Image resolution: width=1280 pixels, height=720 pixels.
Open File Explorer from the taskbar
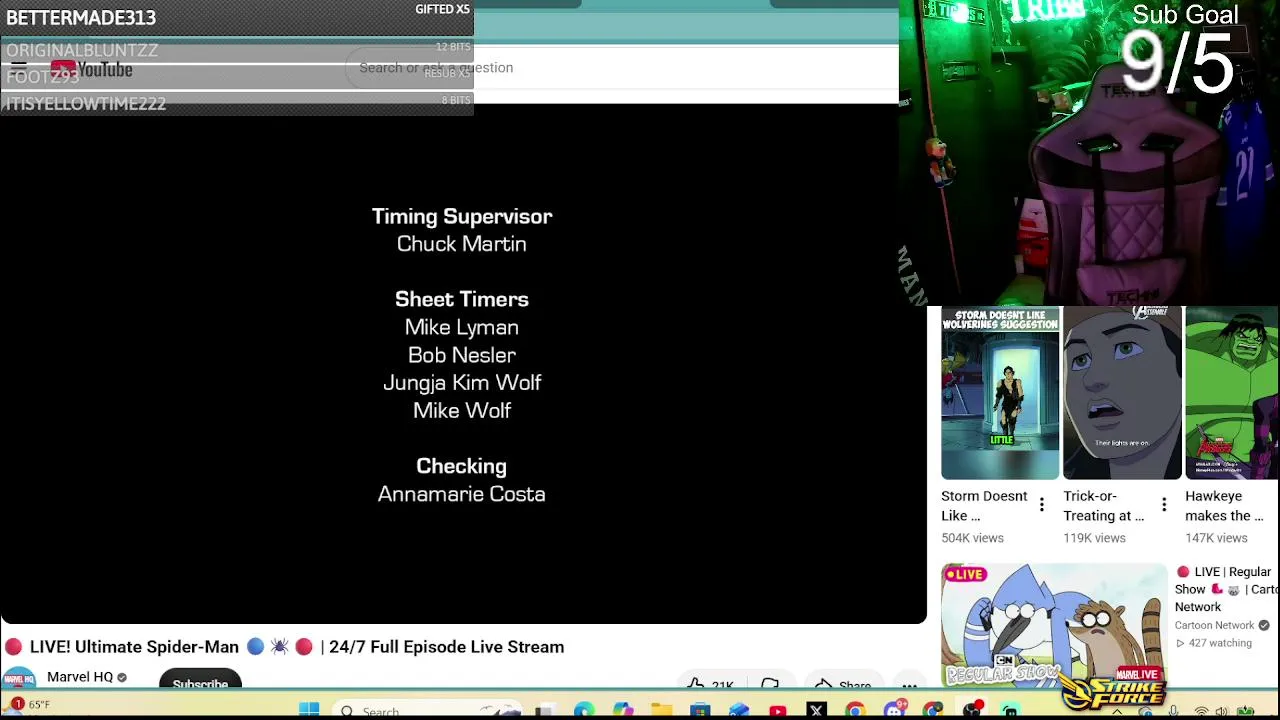tap(661, 711)
